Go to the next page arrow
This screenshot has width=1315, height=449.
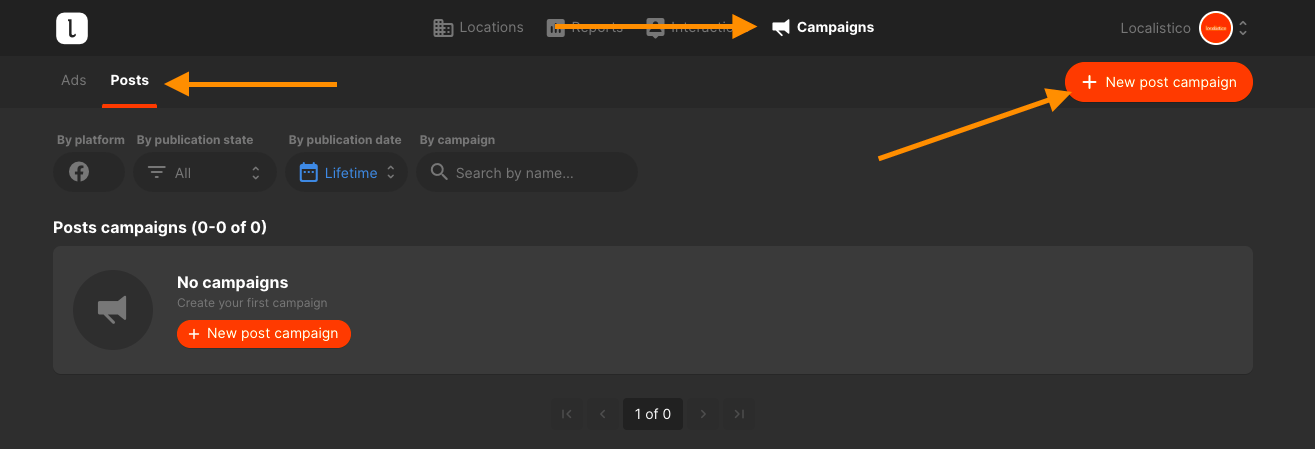pyautogui.click(x=703, y=413)
